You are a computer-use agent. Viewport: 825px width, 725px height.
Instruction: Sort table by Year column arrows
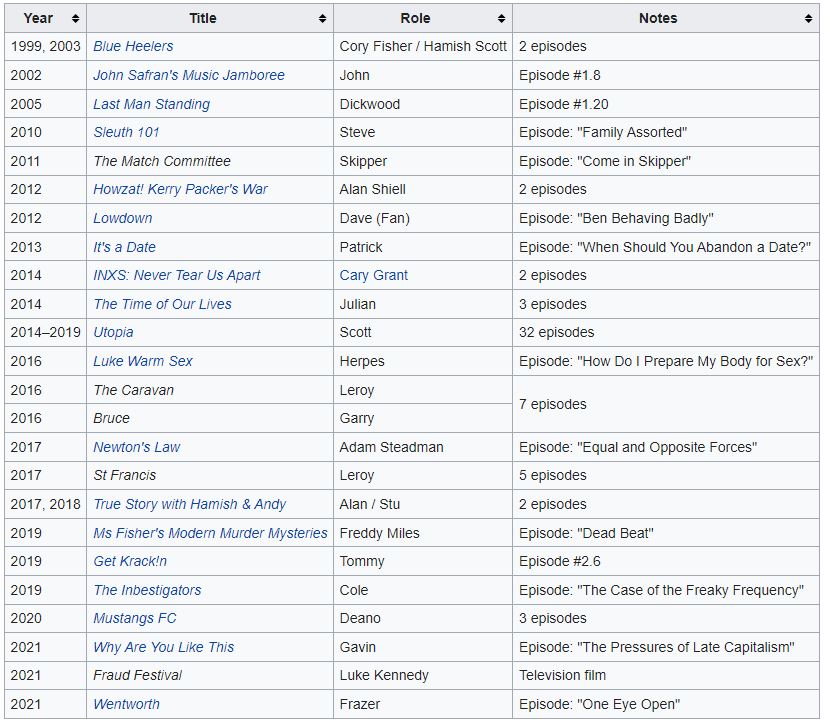[x=75, y=18]
